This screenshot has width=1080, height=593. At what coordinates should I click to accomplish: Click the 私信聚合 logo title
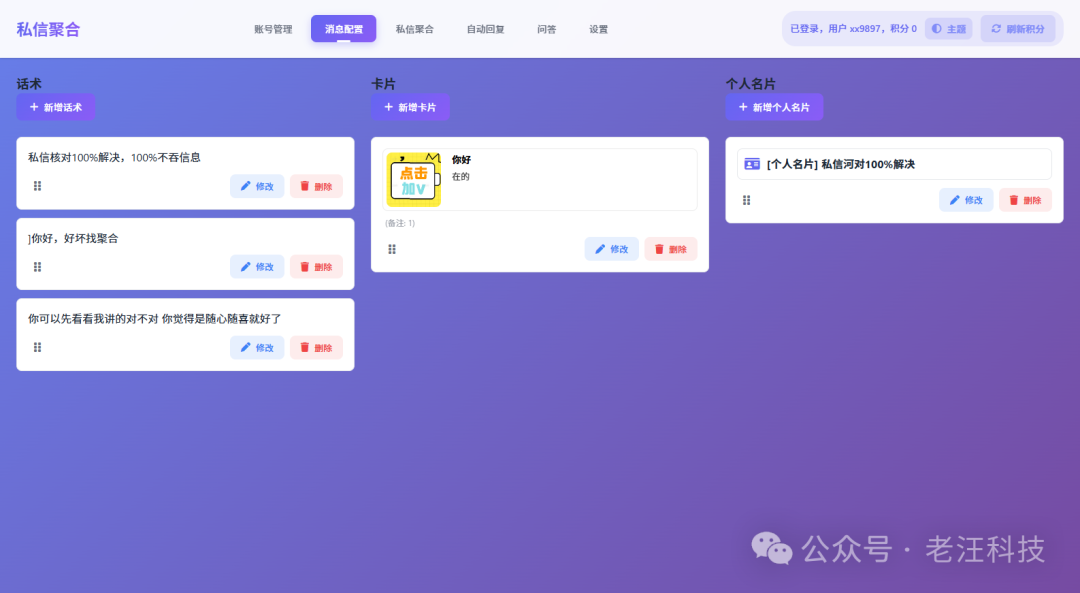[x=48, y=30]
